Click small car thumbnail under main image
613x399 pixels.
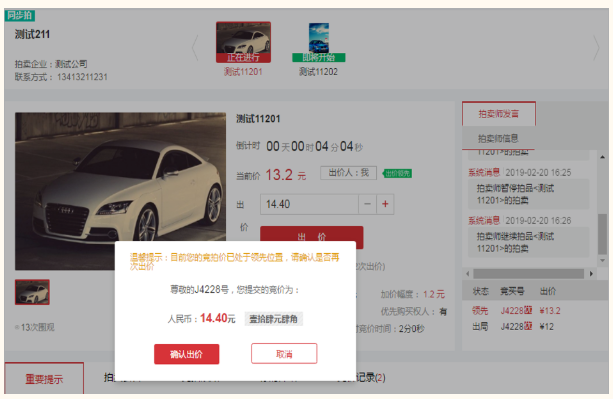[x=32, y=292]
